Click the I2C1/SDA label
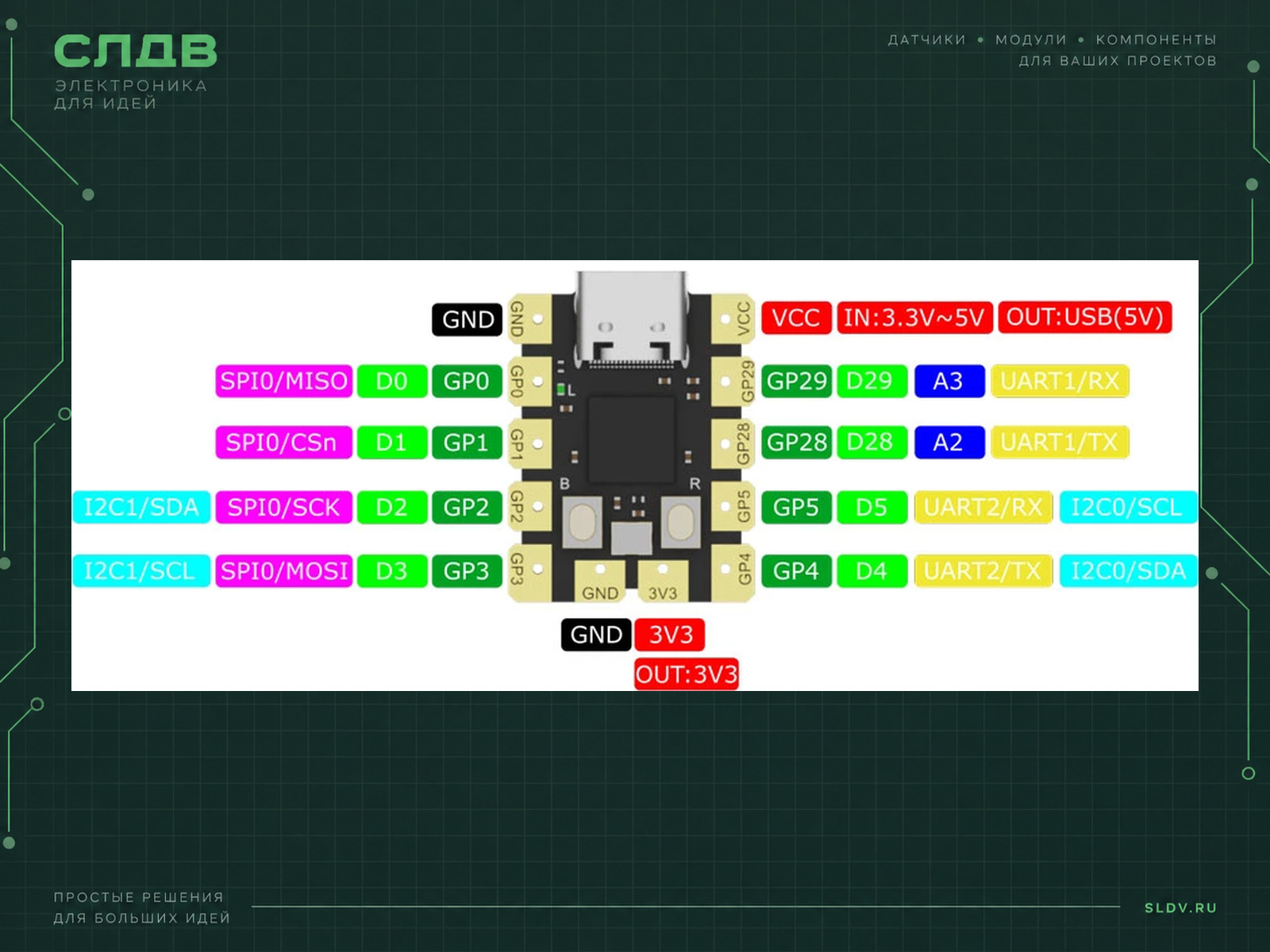 (x=141, y=507)
